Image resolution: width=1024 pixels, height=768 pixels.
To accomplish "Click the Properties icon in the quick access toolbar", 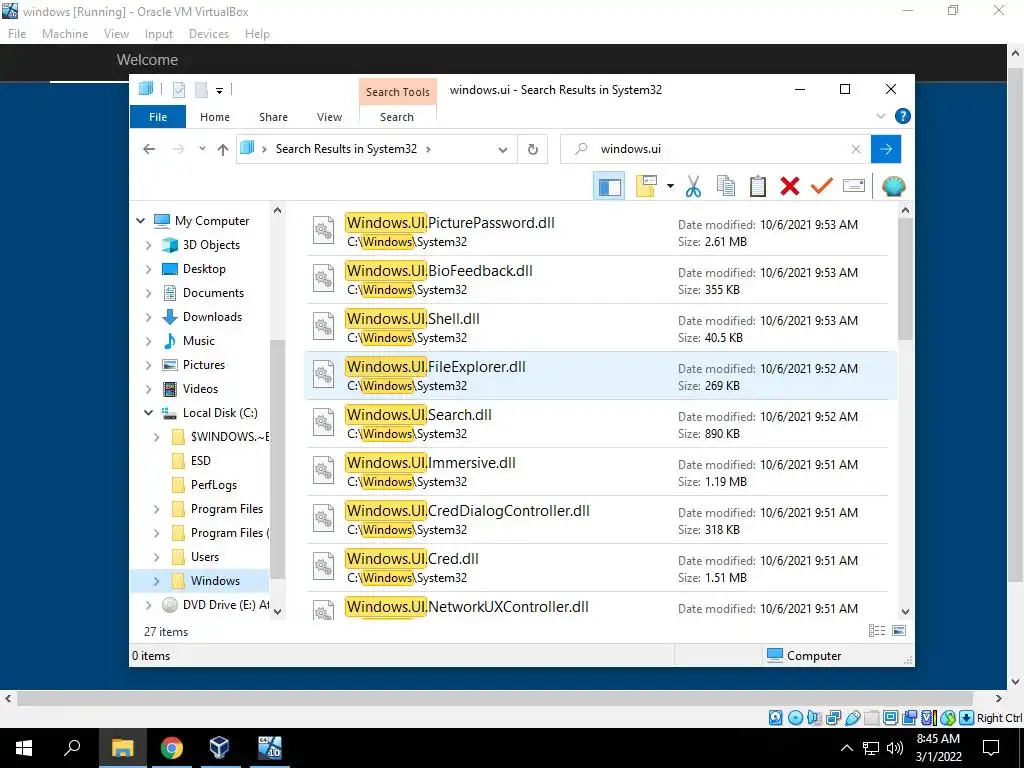I will (178, 90).
